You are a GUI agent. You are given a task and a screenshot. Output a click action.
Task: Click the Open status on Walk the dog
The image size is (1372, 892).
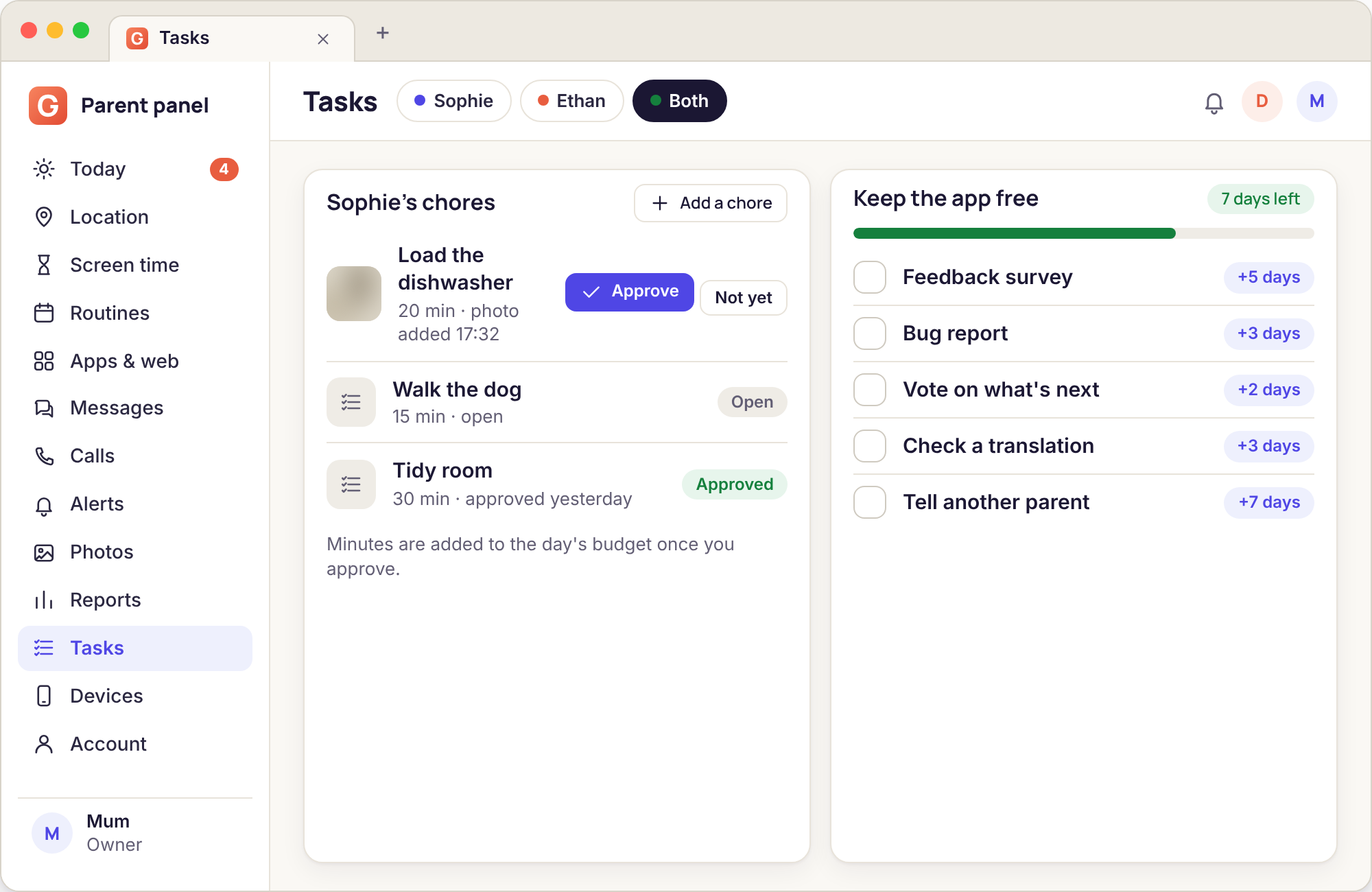(752, 402)
